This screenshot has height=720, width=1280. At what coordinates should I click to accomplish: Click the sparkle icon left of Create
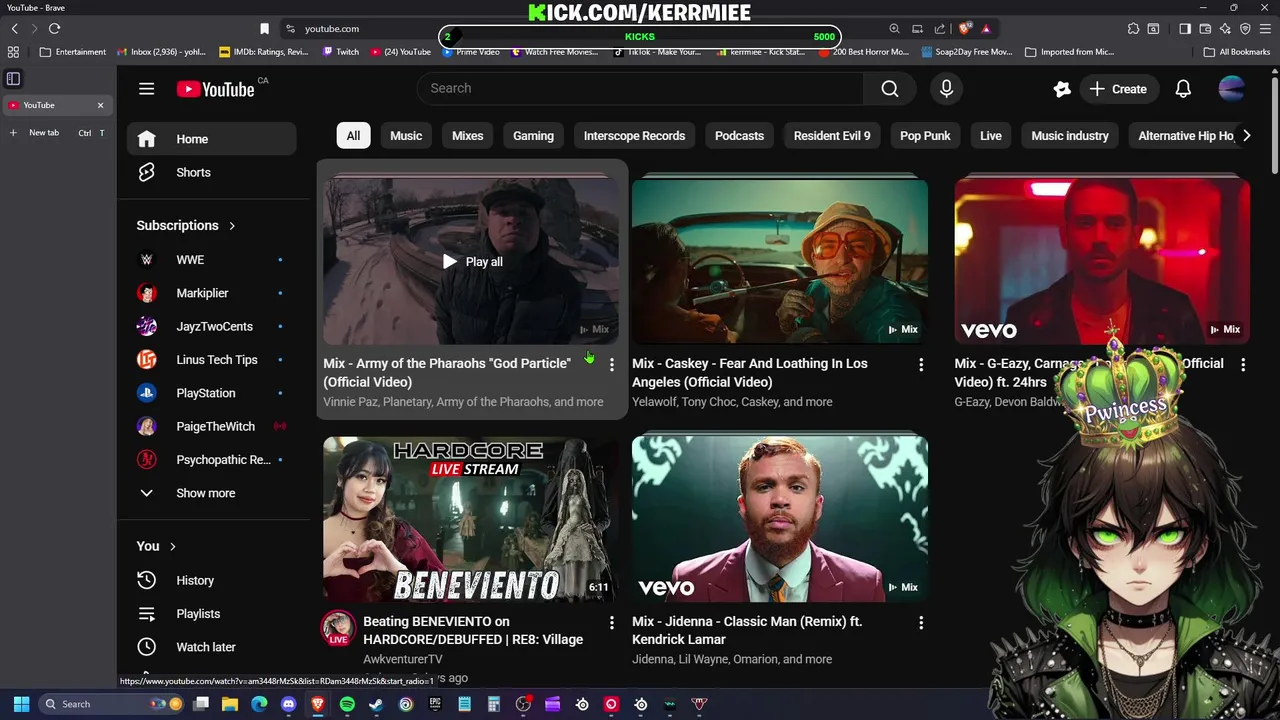click(1062, 89)
